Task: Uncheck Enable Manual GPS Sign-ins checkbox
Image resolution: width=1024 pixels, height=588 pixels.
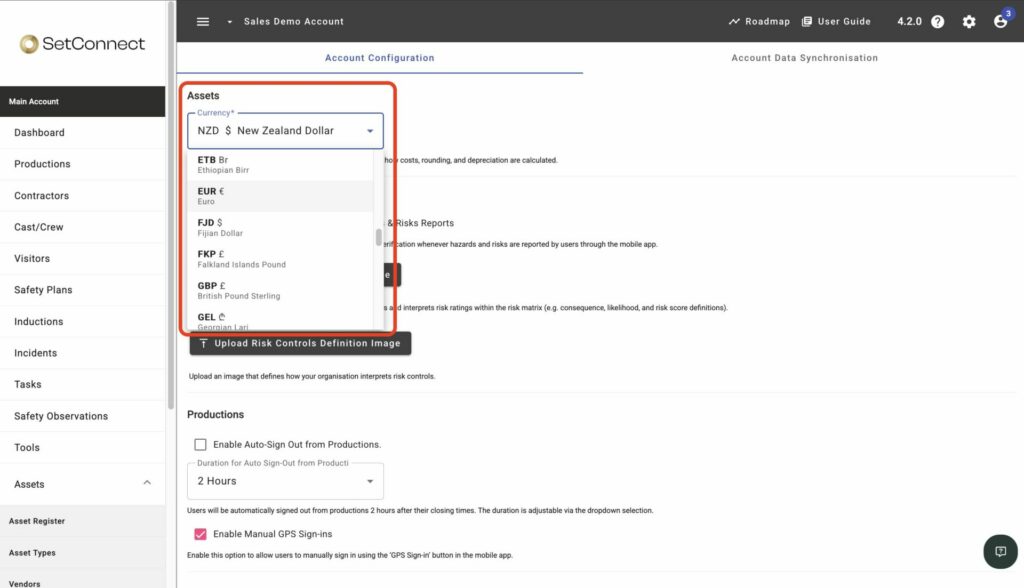Action: pyautogui.click(x=200, y=534)
